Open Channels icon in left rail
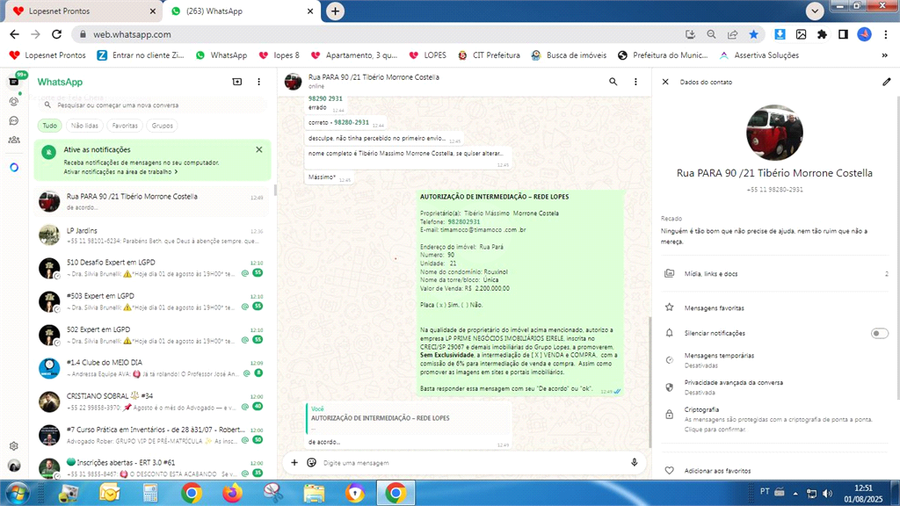This screenshot has width=900, height=506. pos(14,120)
